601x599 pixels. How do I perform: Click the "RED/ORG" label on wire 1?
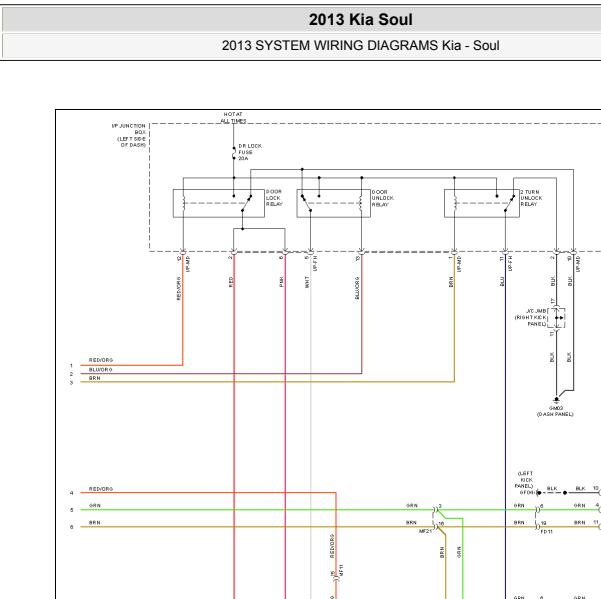[x=101, y=360]
